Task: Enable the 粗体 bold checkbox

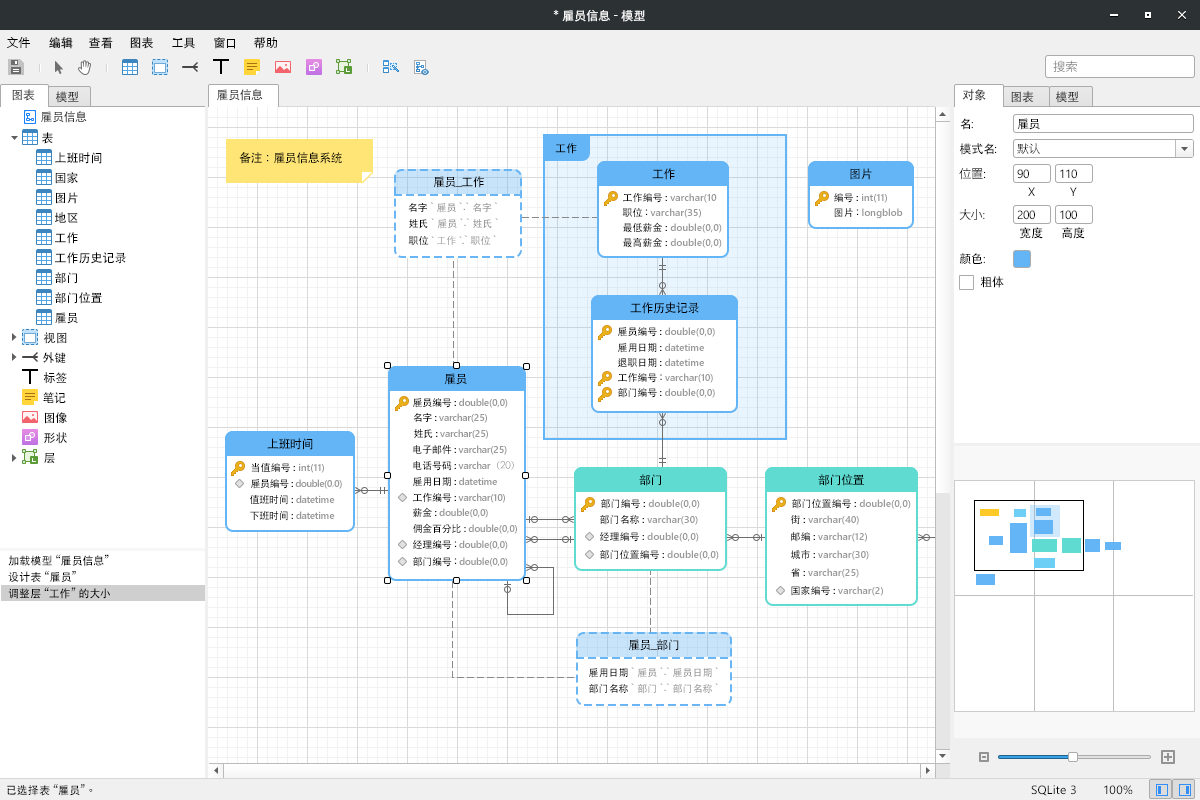Action: click(x=966, y=283)
